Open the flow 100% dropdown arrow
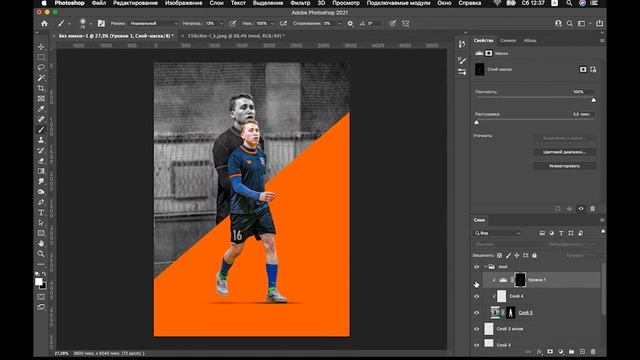 point(272,24)
